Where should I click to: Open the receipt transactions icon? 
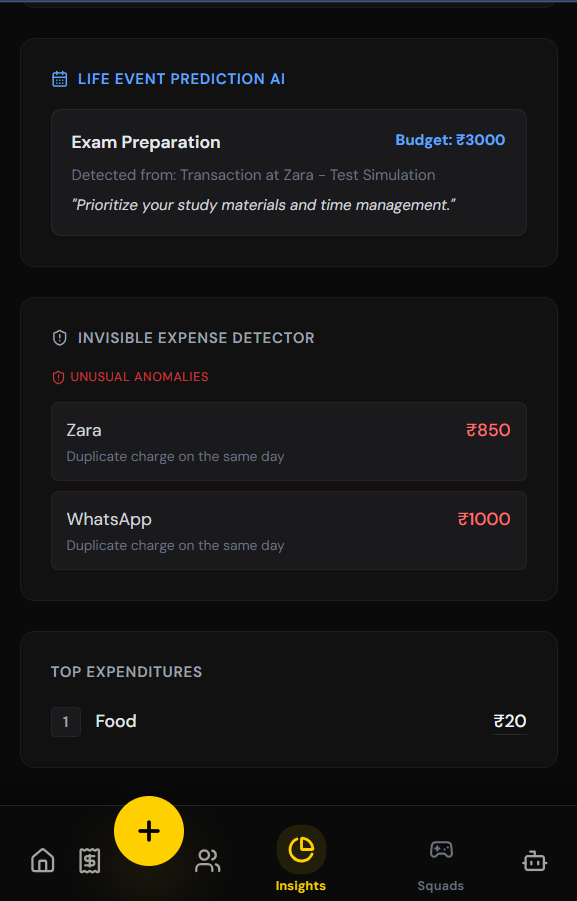[90, 861]
